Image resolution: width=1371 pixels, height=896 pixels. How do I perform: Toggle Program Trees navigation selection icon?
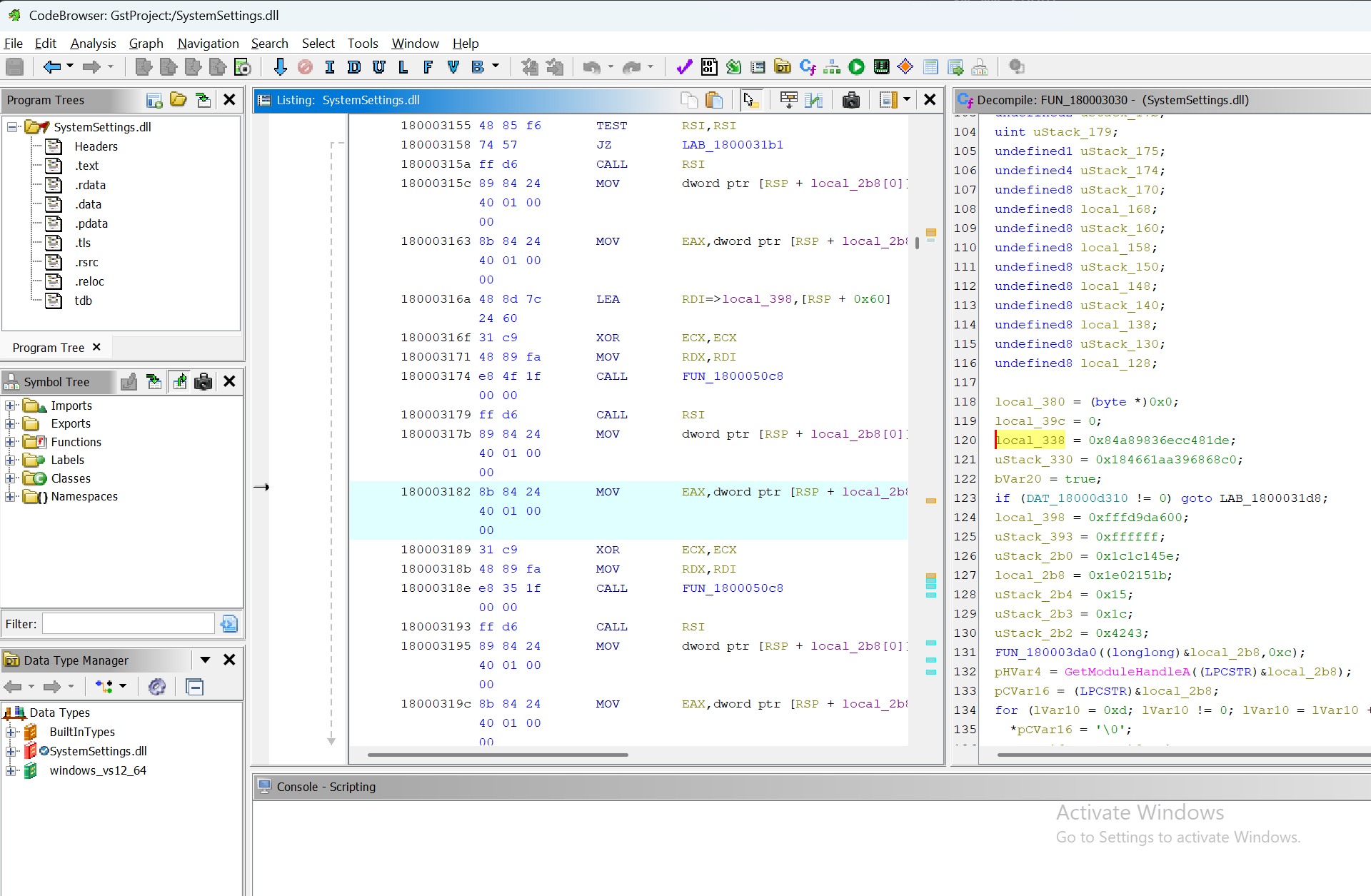pyautogui.click(x=204, y=100)
